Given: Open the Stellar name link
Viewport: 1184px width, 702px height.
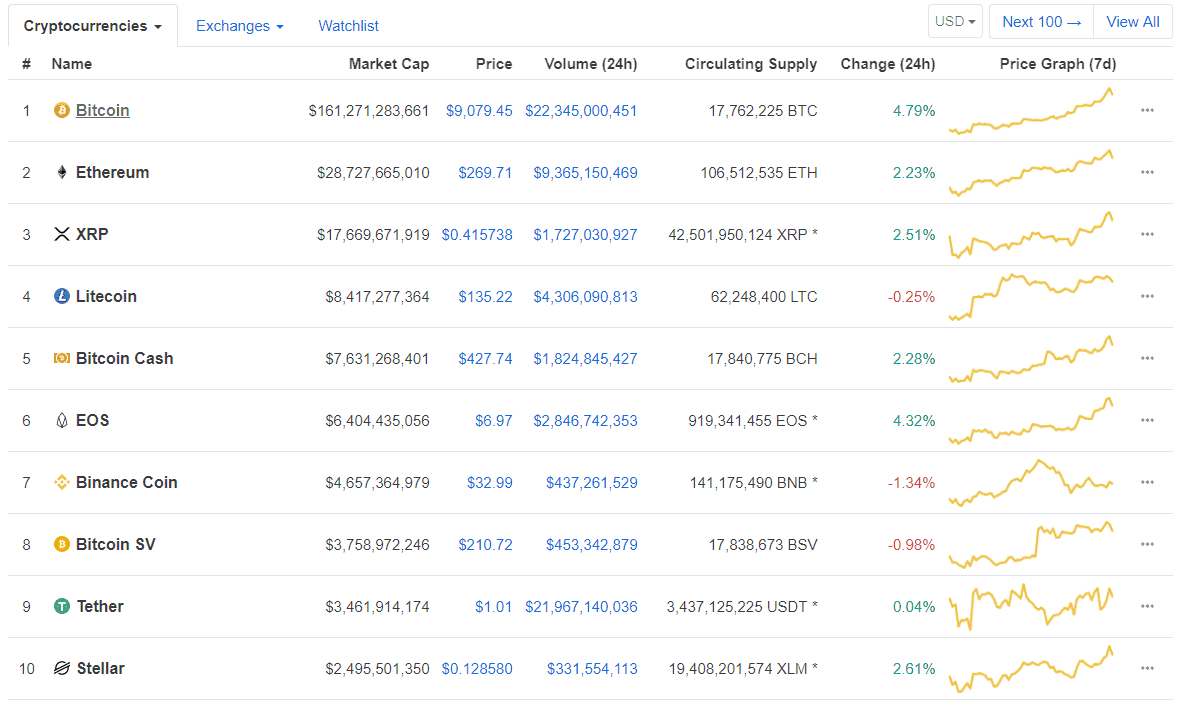Looking at the screenshot, I should point(100,668).
